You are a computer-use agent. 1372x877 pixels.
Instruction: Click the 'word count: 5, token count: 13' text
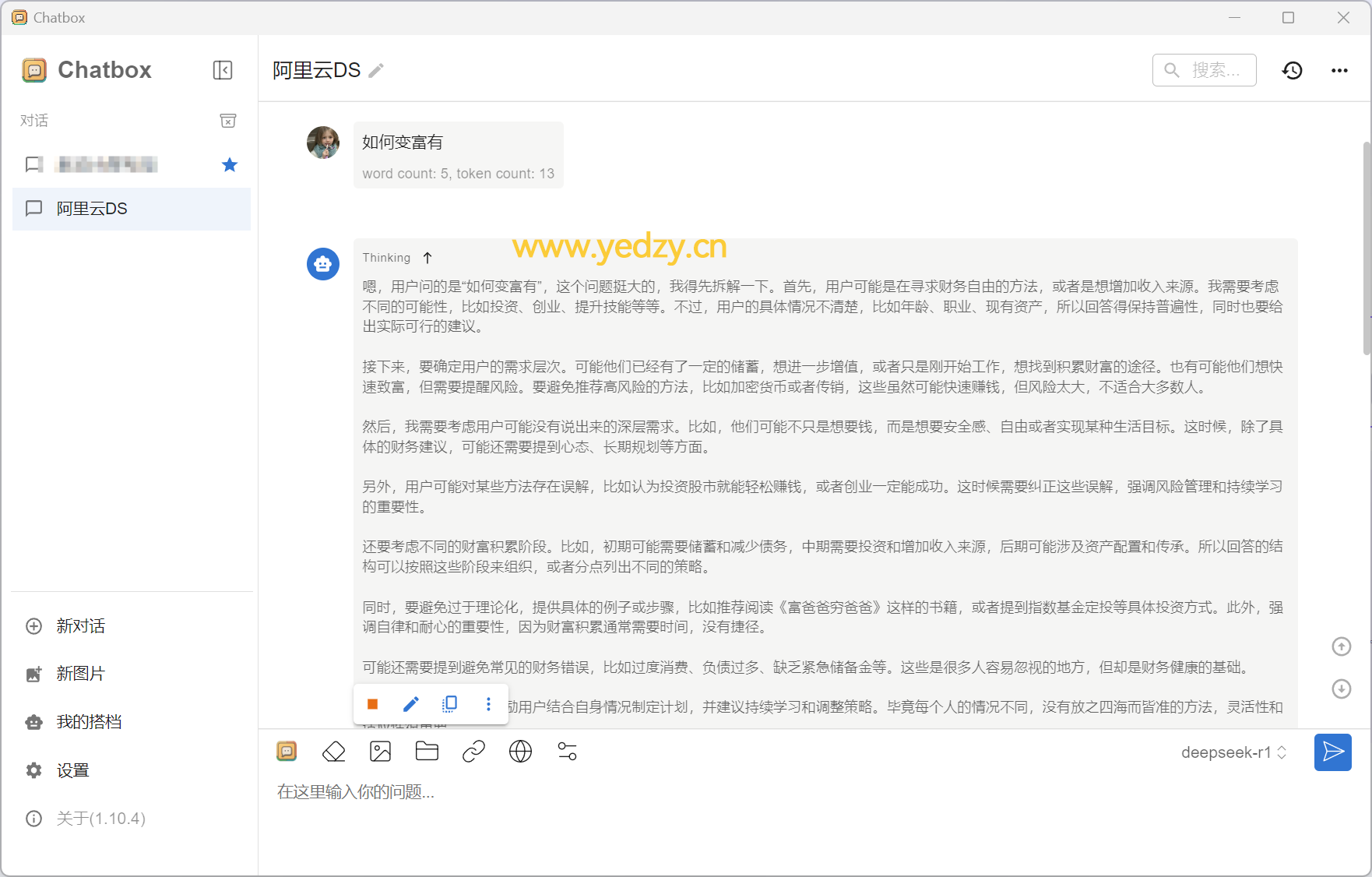(458, 174)
